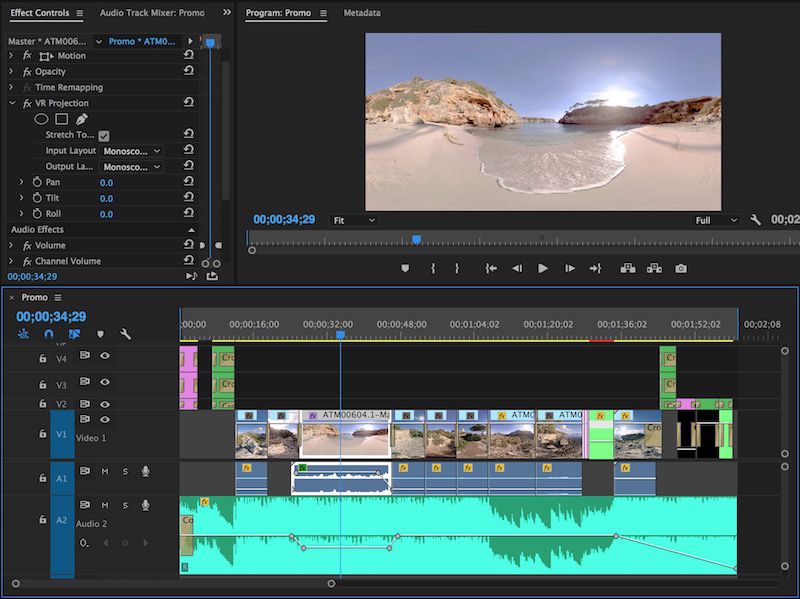Step forward one frame

point(570,268)
